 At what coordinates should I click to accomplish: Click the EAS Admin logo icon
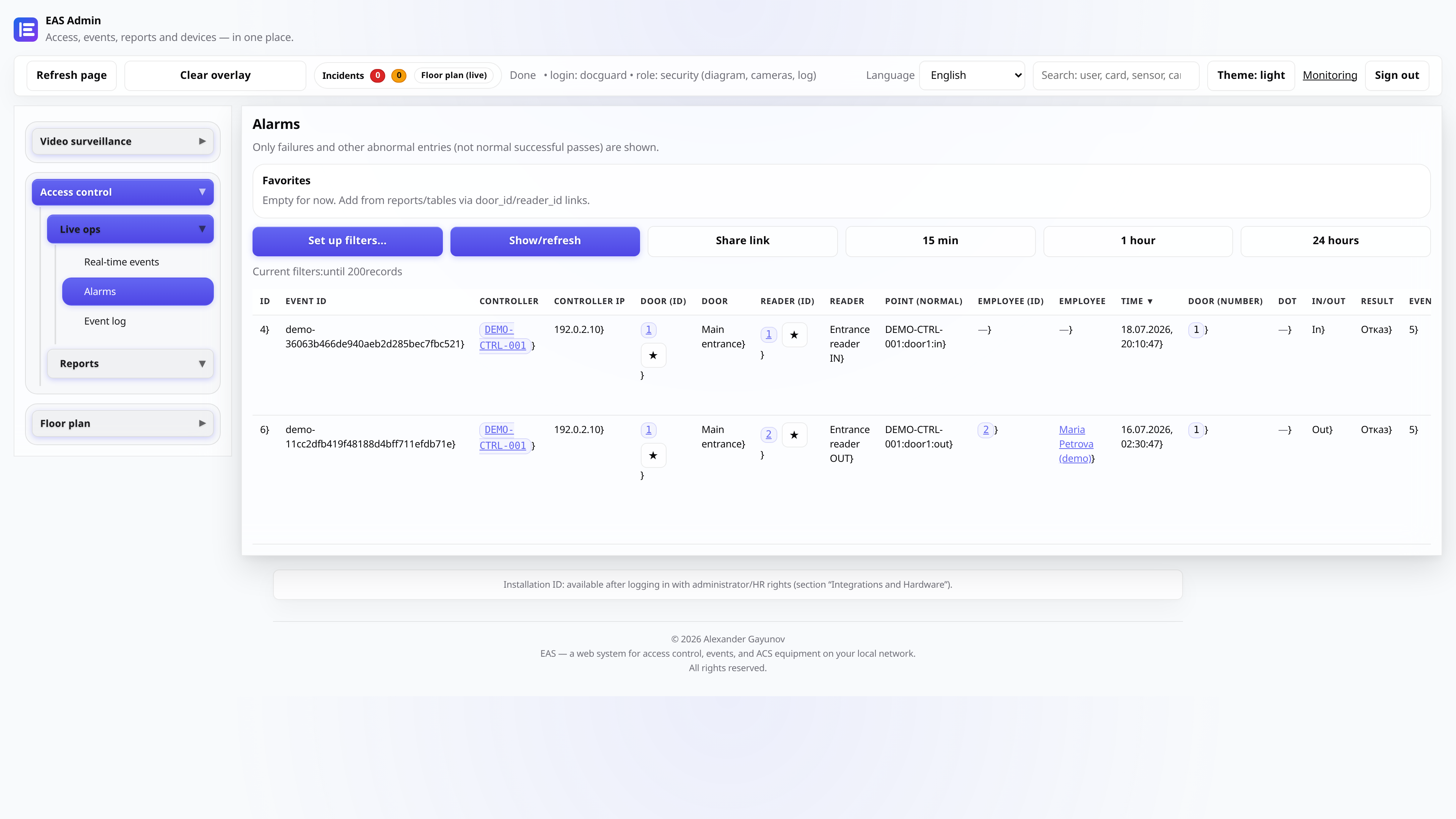pyautogui.click(x=25, y=30)
